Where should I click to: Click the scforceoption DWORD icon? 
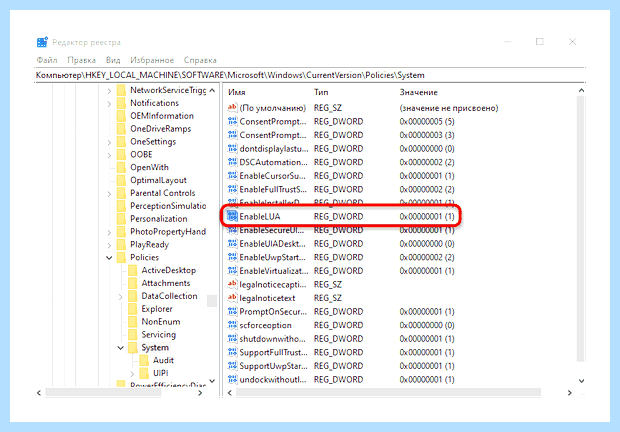tap(232, 325)
